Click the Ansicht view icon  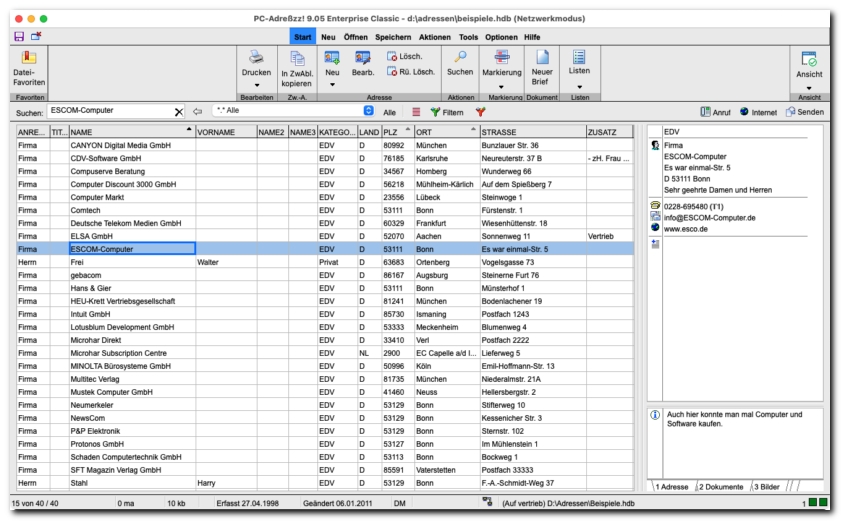[809, 58]
